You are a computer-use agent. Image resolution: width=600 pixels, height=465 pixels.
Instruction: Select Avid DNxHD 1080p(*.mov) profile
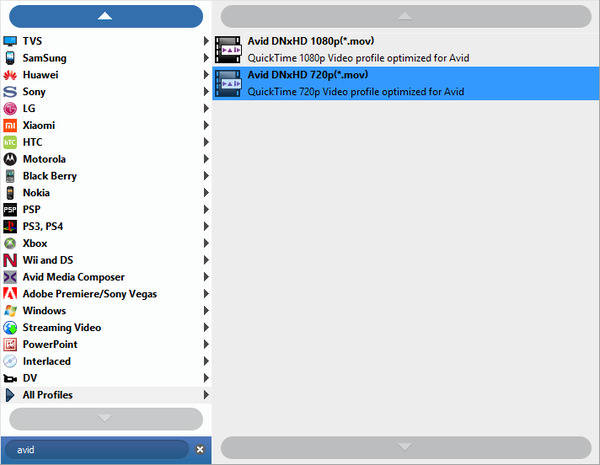click(406, 49)
